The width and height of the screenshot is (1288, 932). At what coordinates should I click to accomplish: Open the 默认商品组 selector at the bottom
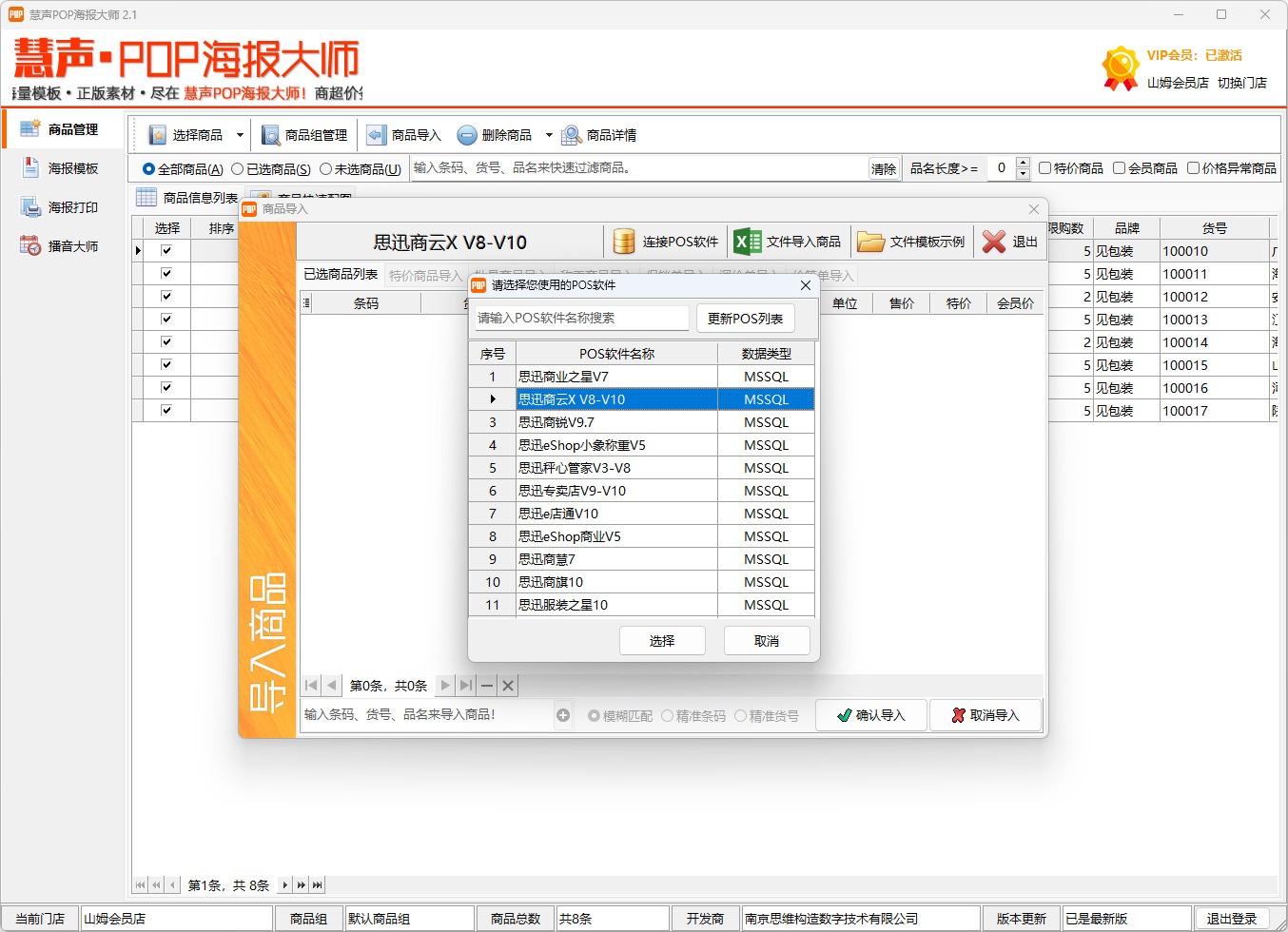click(409, 918)
